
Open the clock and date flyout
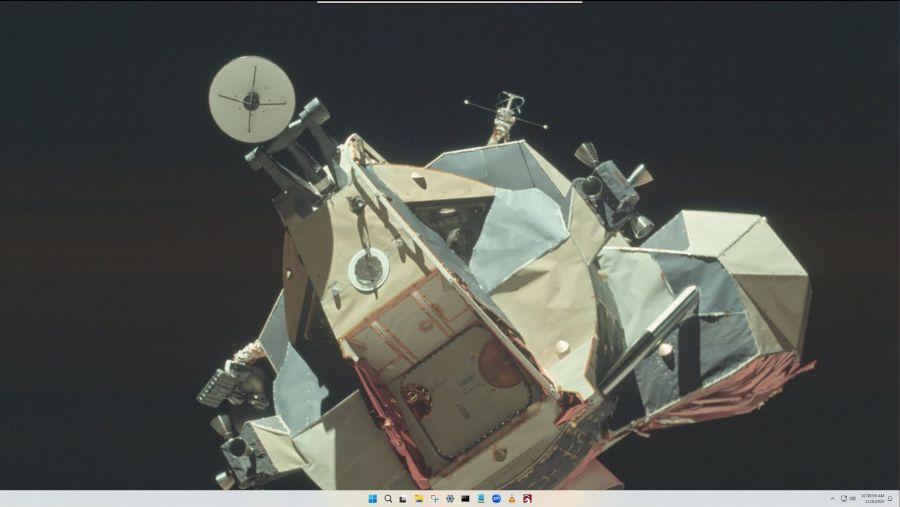[872, 498]
